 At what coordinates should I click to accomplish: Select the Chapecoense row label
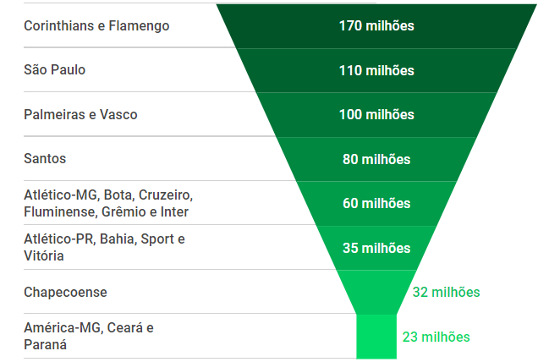click(65, 292)
